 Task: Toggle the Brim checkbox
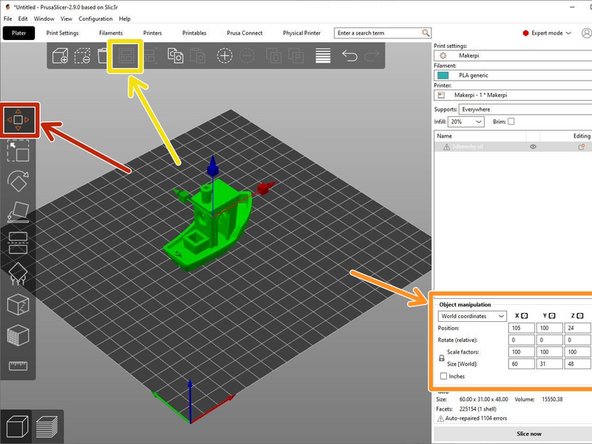pyautogui.click(x=511, y=122)
